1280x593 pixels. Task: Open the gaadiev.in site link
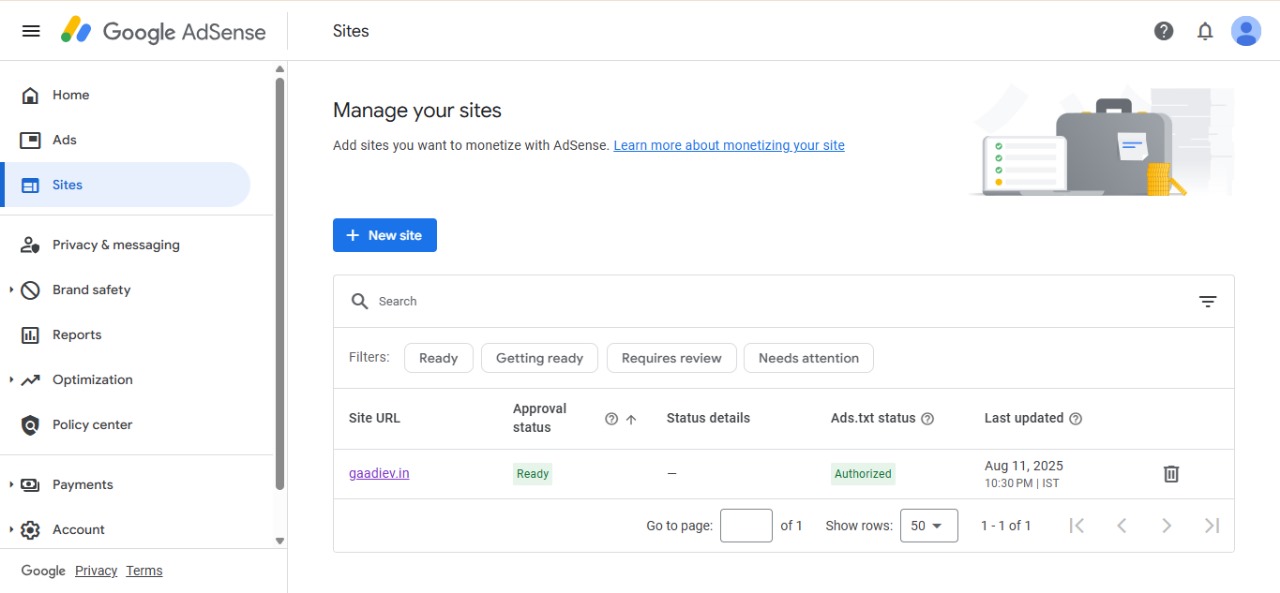(x=379, y=474)
